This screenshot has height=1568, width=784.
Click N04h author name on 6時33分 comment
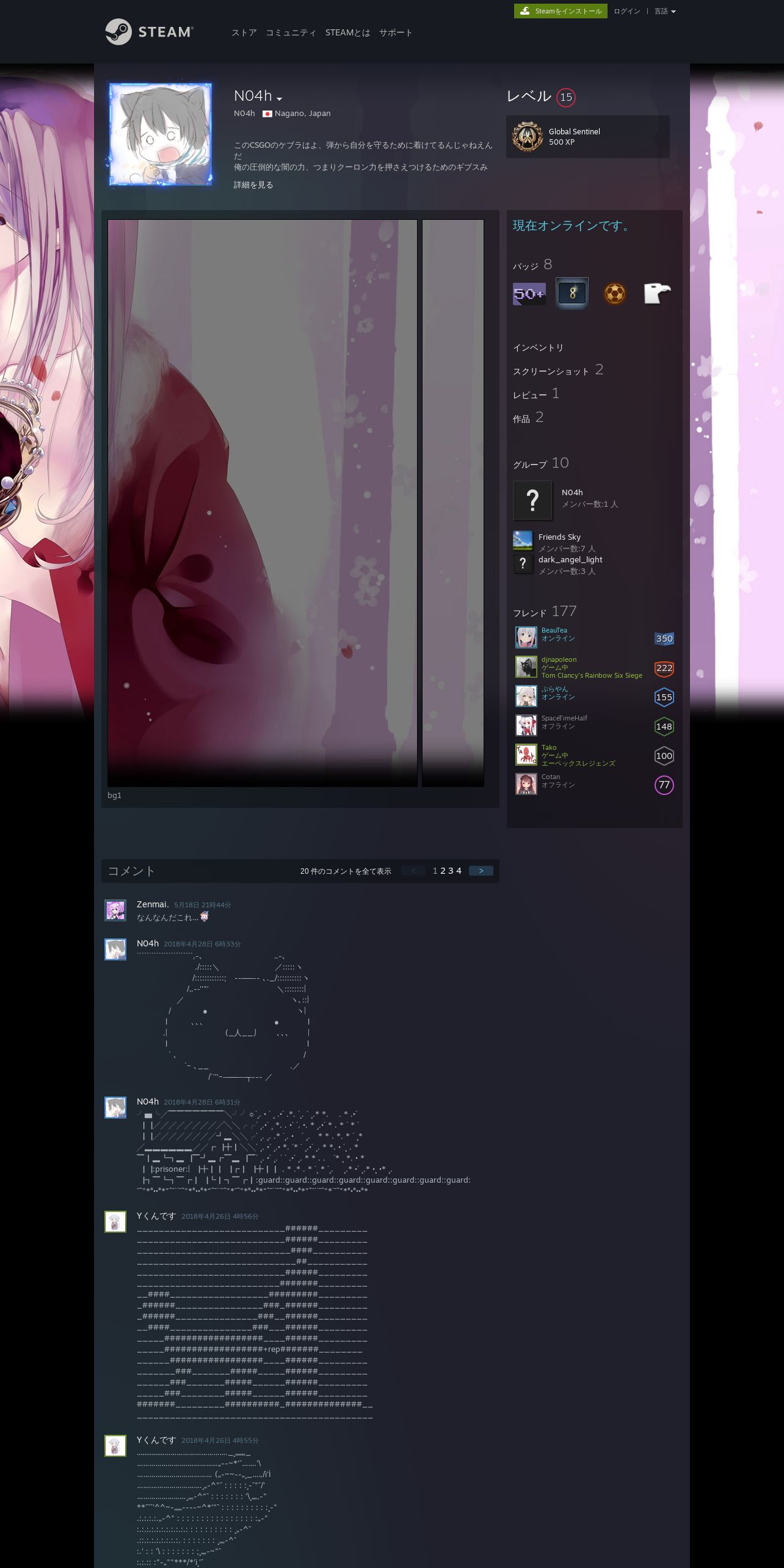click(148, 943)
